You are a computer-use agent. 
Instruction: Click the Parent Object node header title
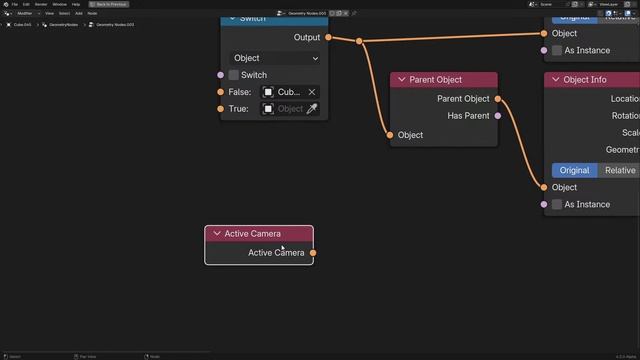pyautogui.click(x=436, y=80)
